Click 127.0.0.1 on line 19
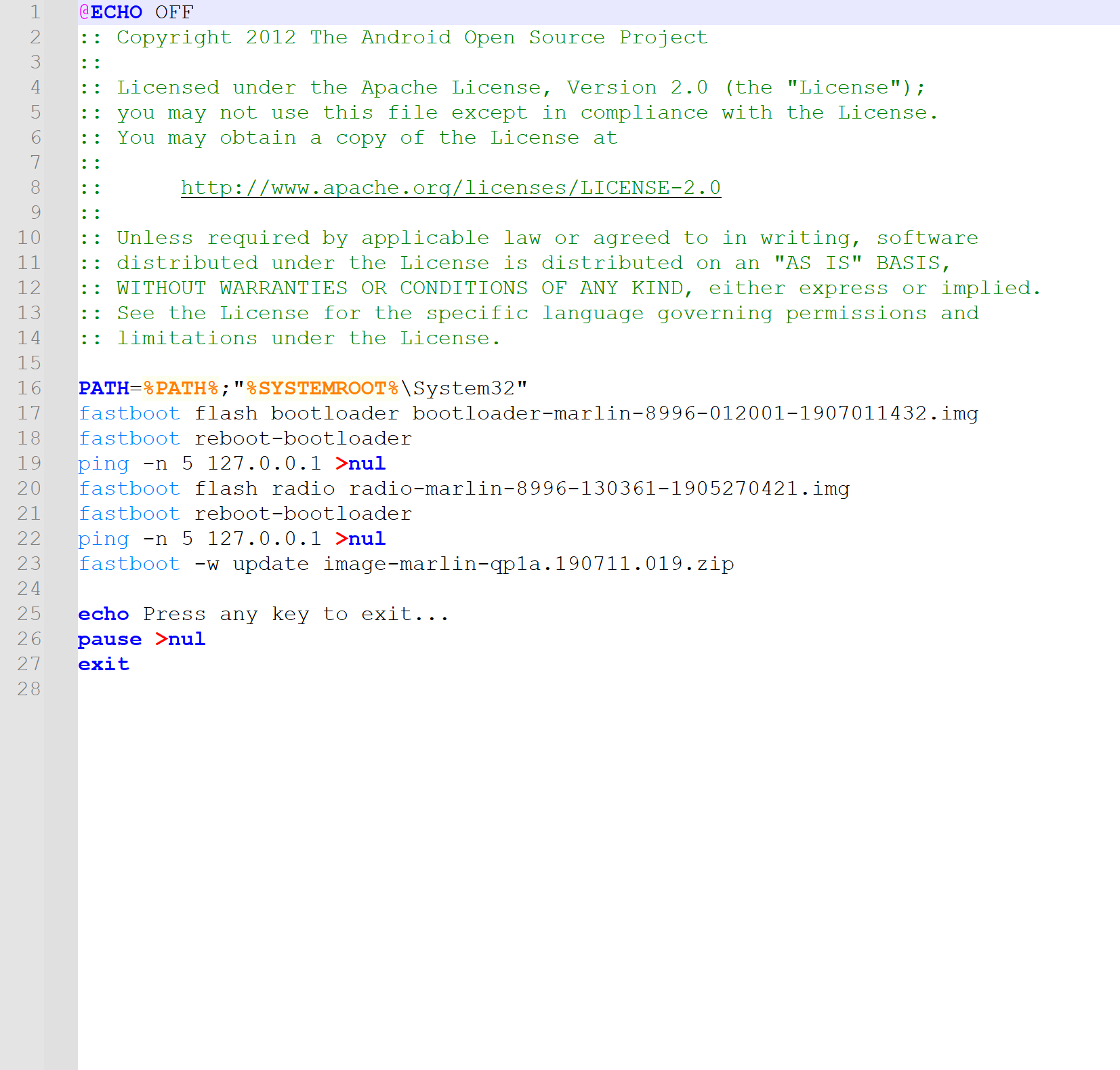This screenshot has height=1070, width=1120. (264, 464)
